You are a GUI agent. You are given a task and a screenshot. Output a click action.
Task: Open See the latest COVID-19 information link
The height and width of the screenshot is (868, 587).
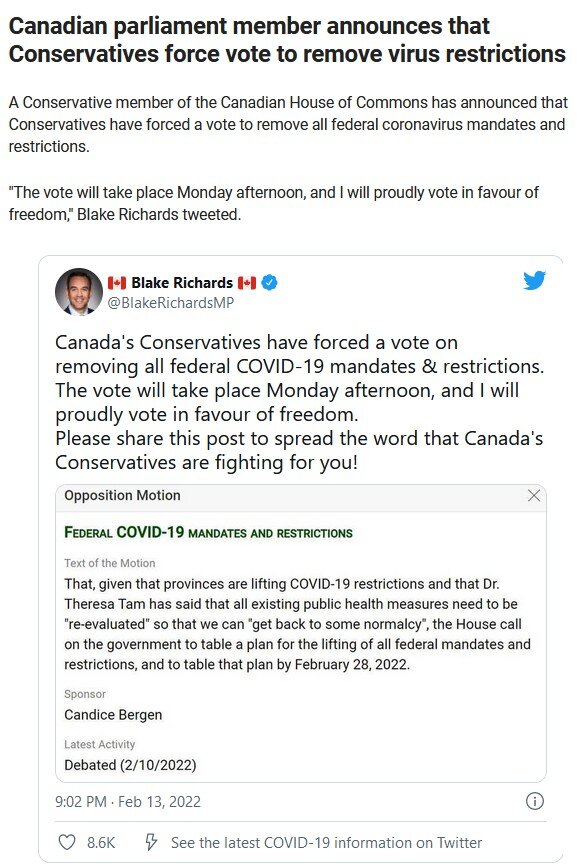coord(326,843)
